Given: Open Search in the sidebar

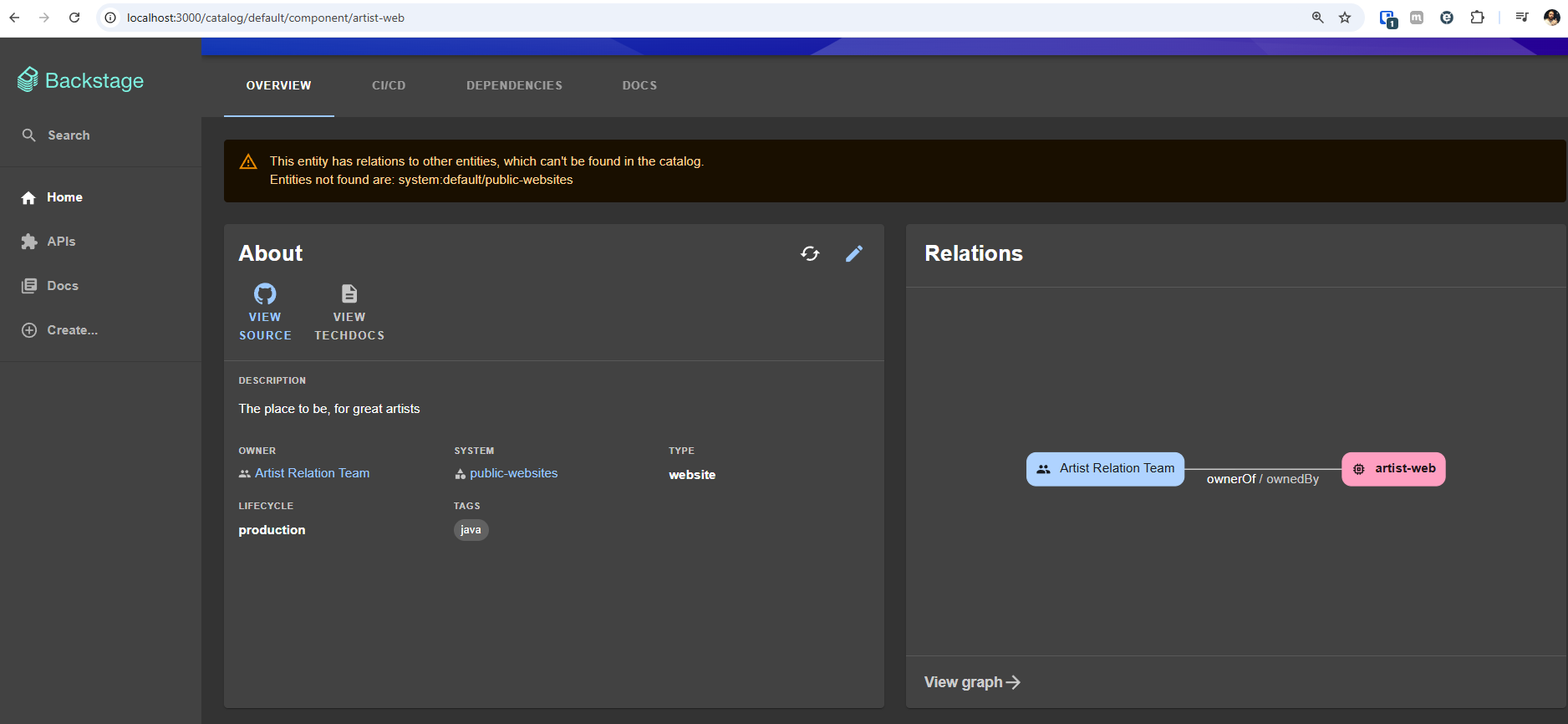Looking at the screenshot, I should pos(69,135).
